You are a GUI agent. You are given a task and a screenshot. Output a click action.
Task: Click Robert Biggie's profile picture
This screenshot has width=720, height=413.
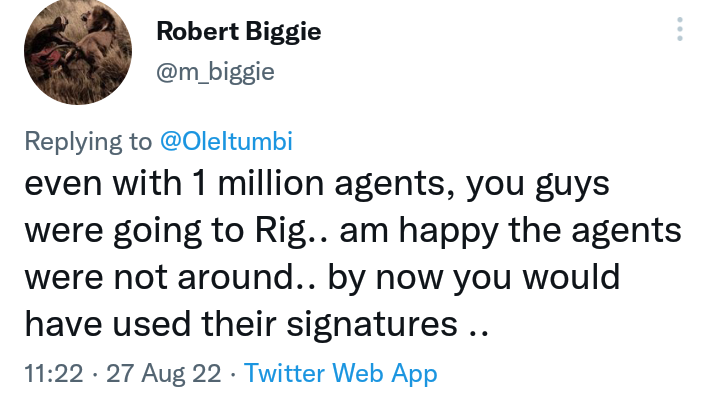(76, 51)
